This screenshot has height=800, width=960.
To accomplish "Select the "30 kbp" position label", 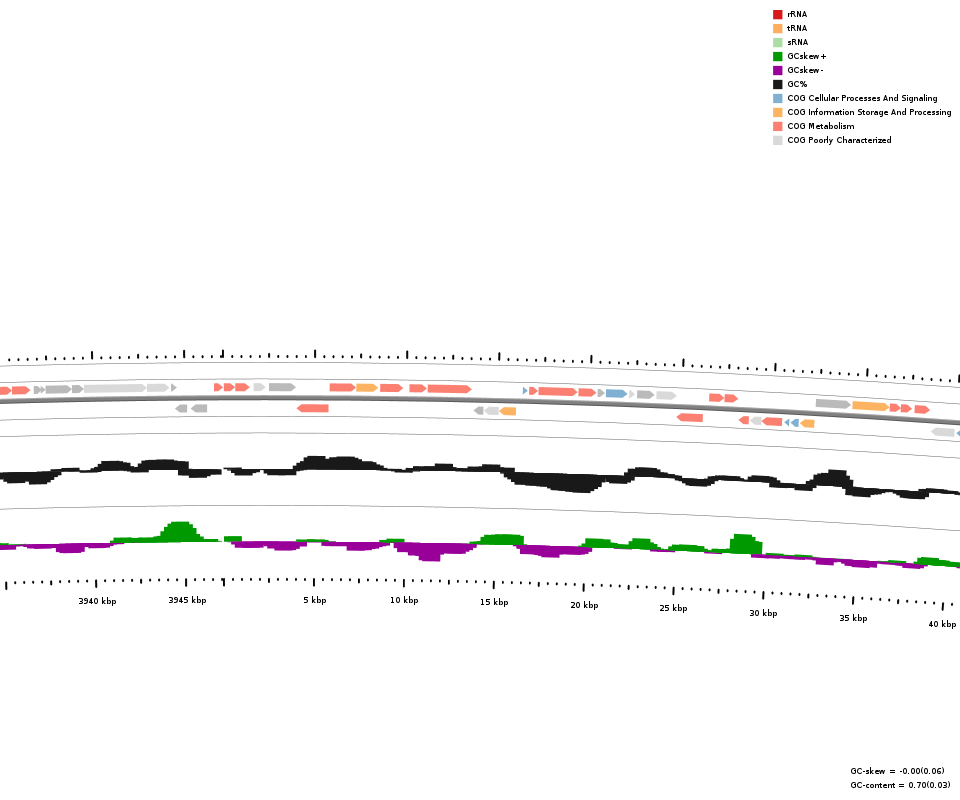I will (x=763, y=613).
